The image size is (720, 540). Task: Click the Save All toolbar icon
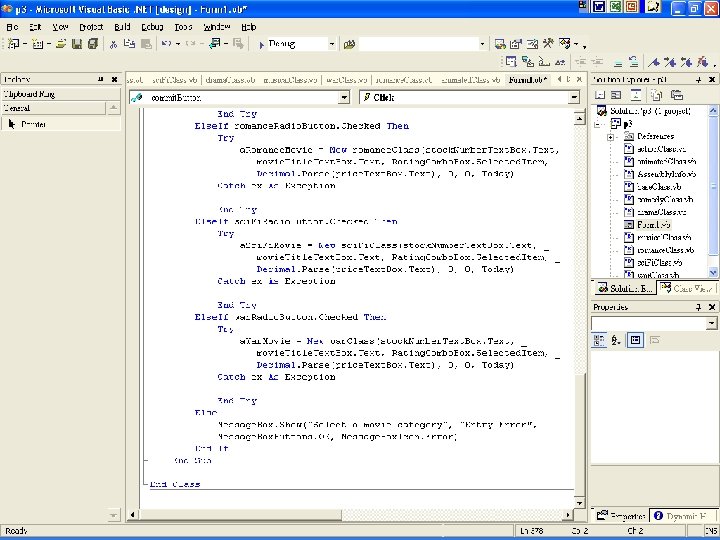coord(93,44)
